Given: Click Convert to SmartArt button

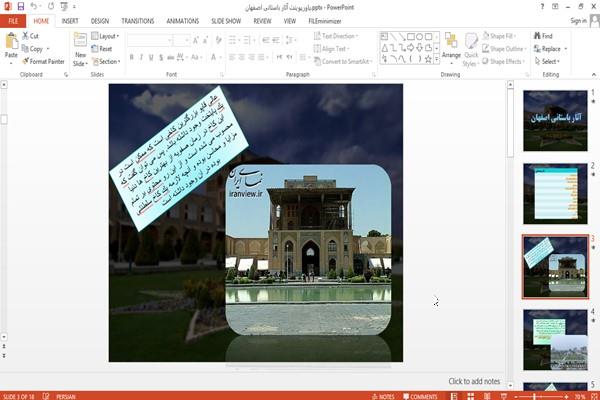Looking at the screenshot, I should [343, 61].
